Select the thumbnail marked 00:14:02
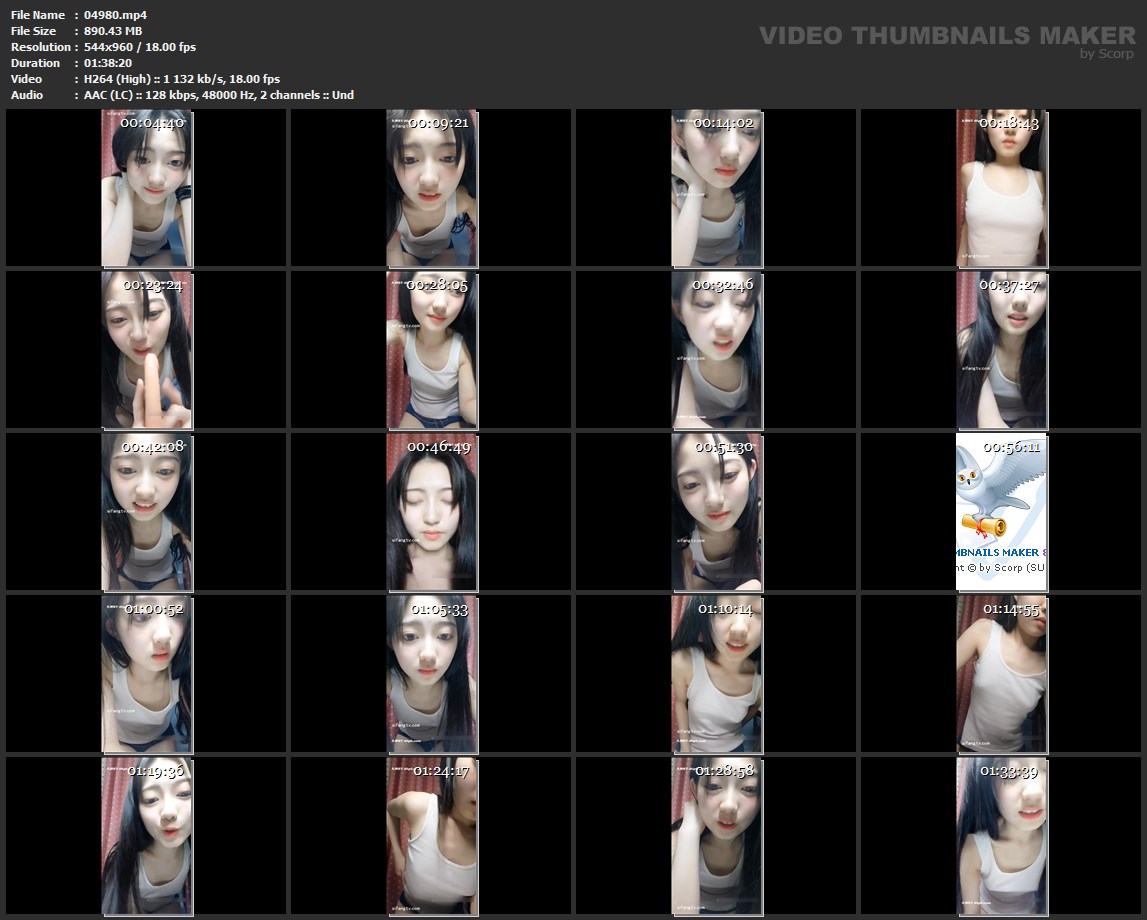The image size is (1147, 920). 717,188
